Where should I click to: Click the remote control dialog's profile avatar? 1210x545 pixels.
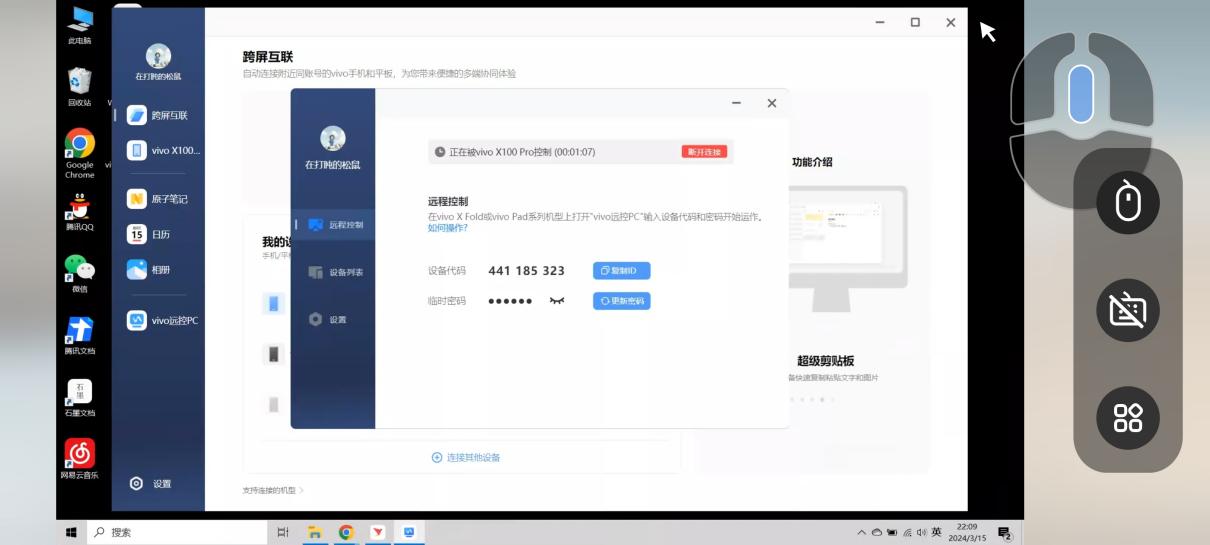point(332,139)
